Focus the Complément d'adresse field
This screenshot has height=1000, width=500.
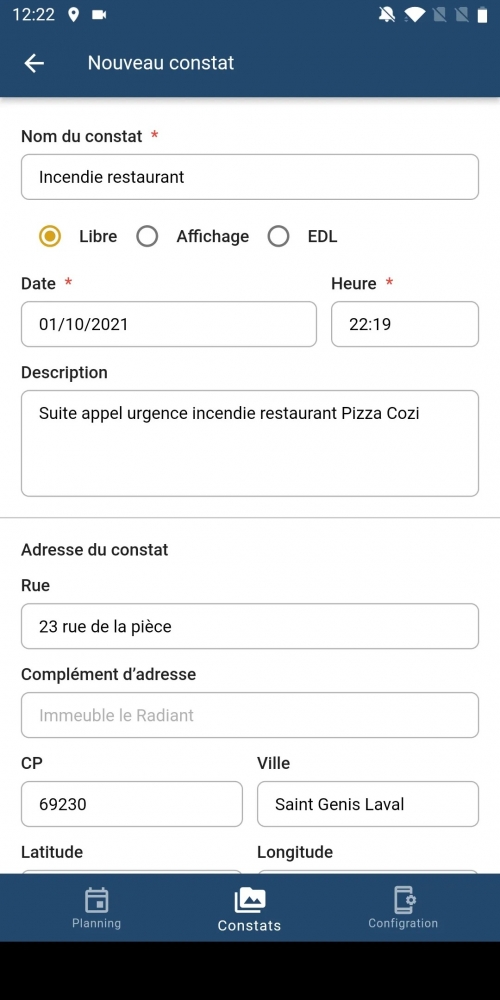tap(250, 715)
